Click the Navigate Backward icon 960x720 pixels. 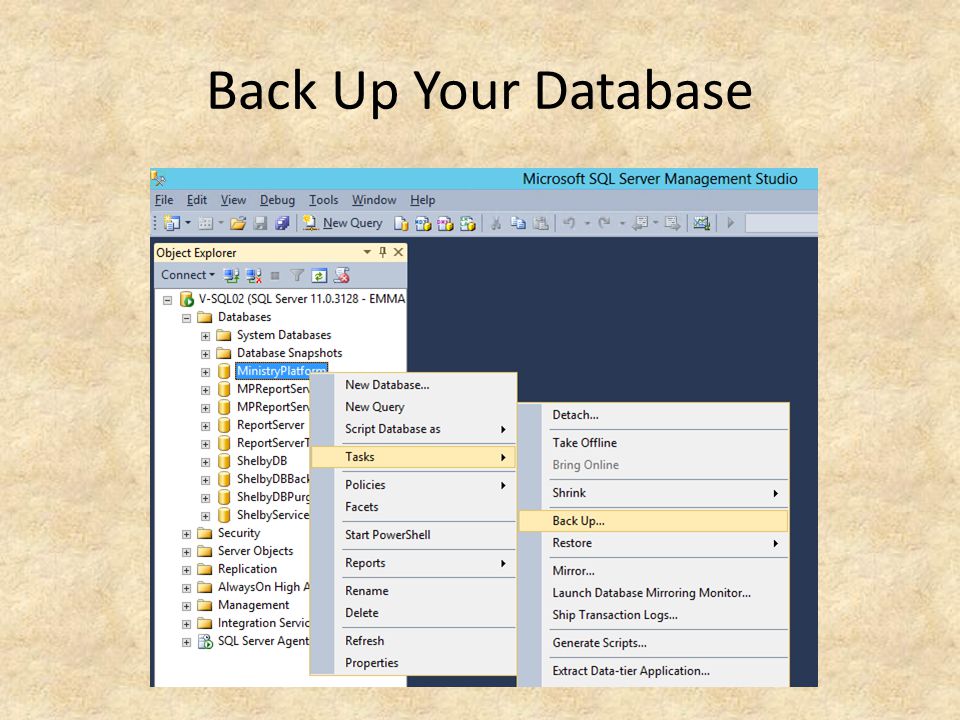[640, 223]
